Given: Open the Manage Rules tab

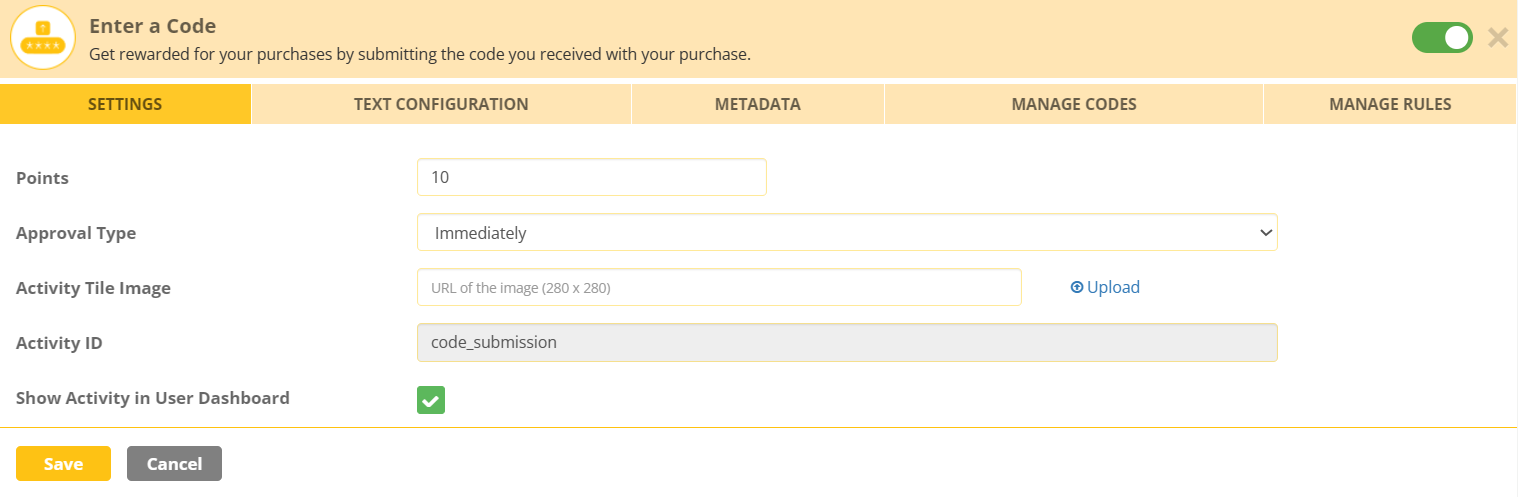Looking at the screenshot, I should click(x=1389, y=104).
